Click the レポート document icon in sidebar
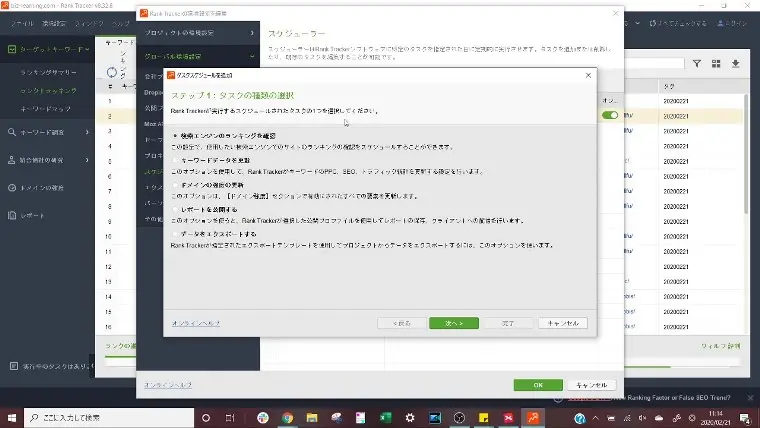This screenshot has width=760, height=428. click(11, 215)
